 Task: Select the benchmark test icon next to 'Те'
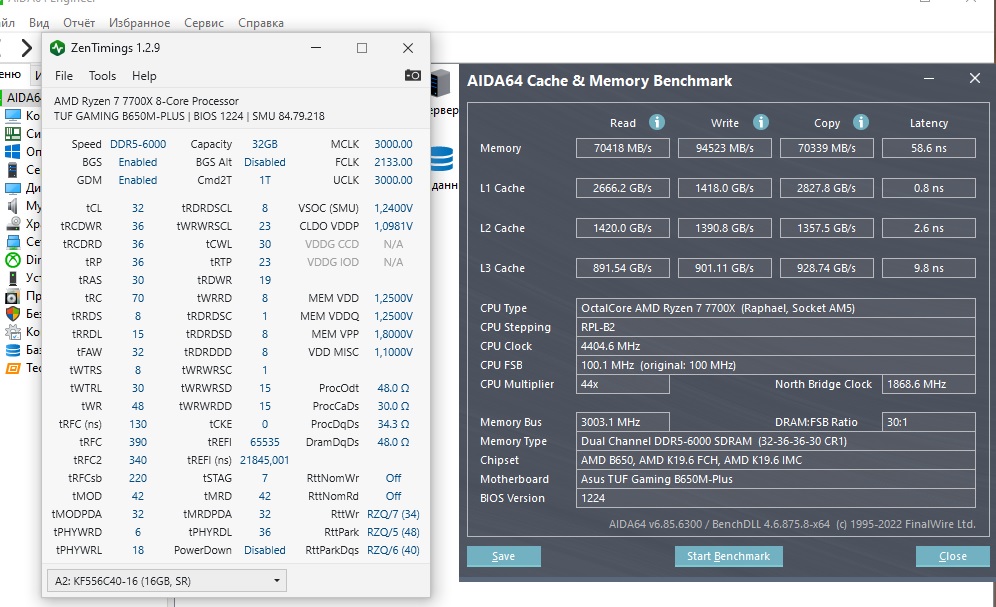point(13,368)
